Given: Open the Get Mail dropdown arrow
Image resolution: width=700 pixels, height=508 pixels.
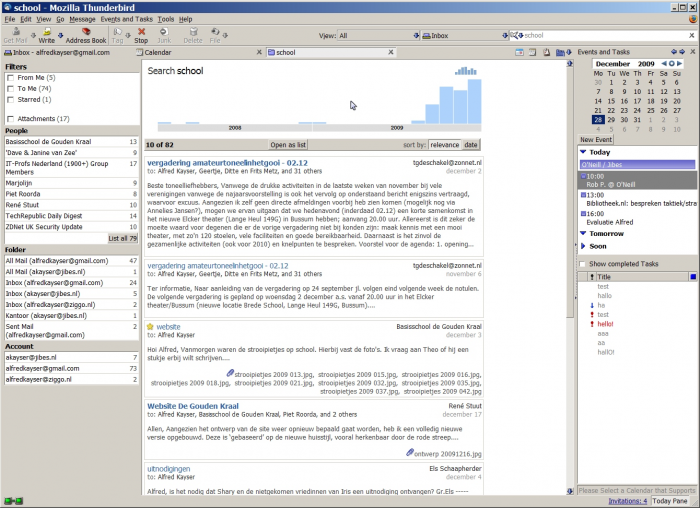Looking at the screenshot, I should 33,35.
